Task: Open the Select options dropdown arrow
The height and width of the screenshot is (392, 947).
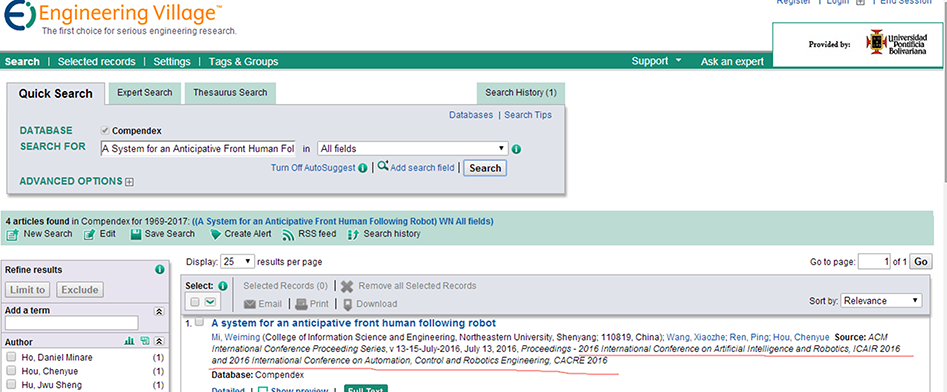Action: pos(210,301)
